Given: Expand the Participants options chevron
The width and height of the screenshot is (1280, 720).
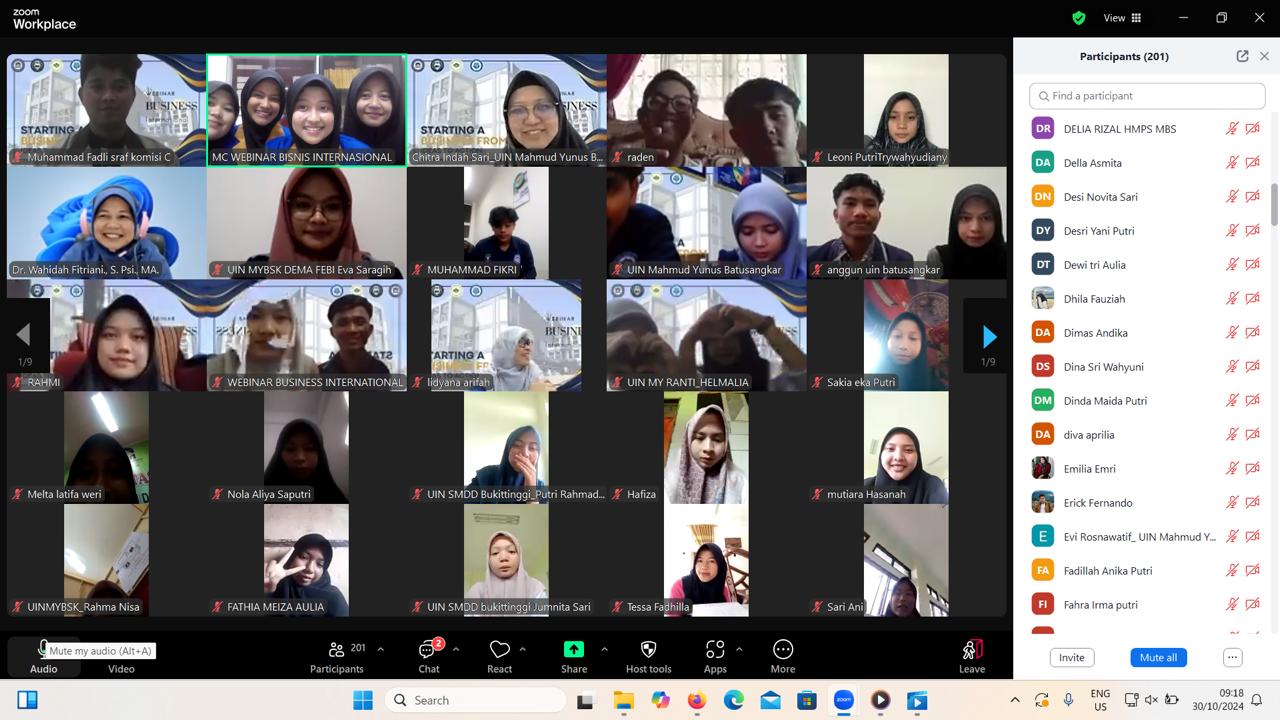Looking at the screenshot, I should tap(380, 649).
